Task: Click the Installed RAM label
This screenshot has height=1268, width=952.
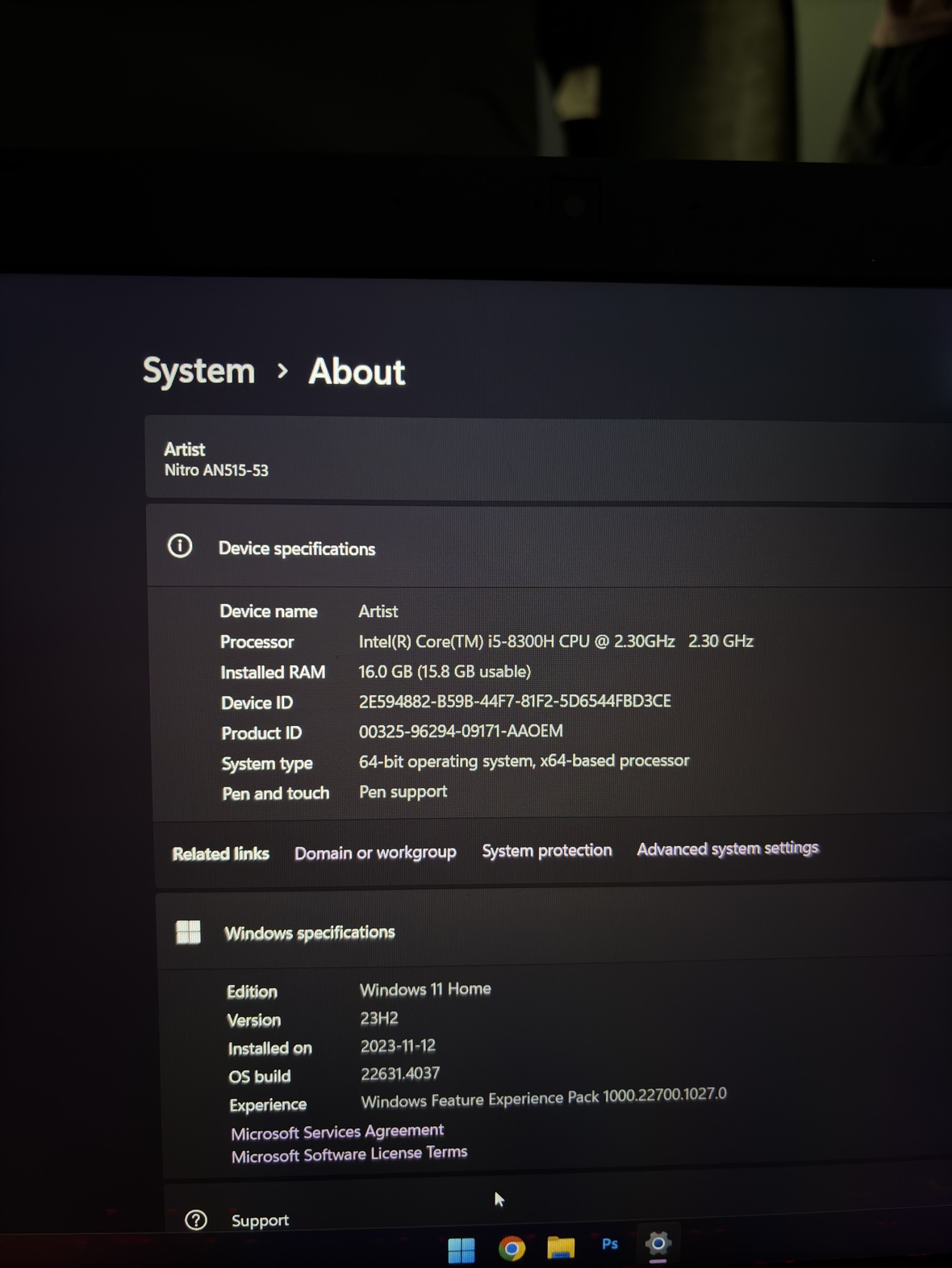Action: [x=273, y=673]
